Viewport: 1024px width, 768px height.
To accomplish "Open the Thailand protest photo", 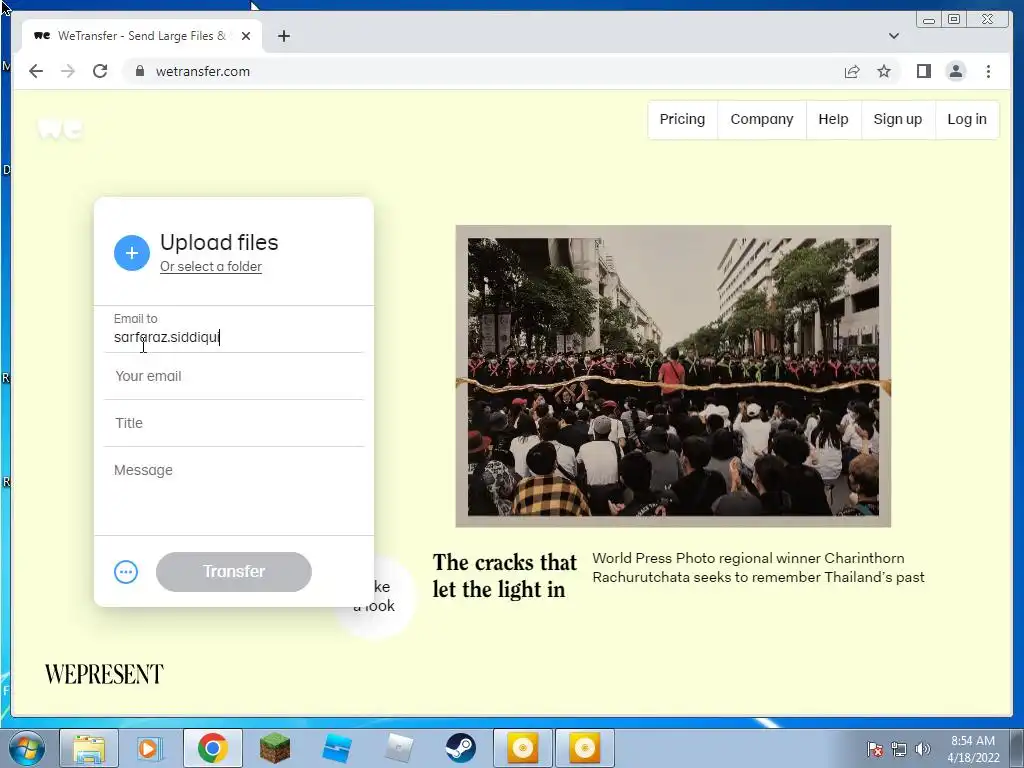I will pos(673,377).
